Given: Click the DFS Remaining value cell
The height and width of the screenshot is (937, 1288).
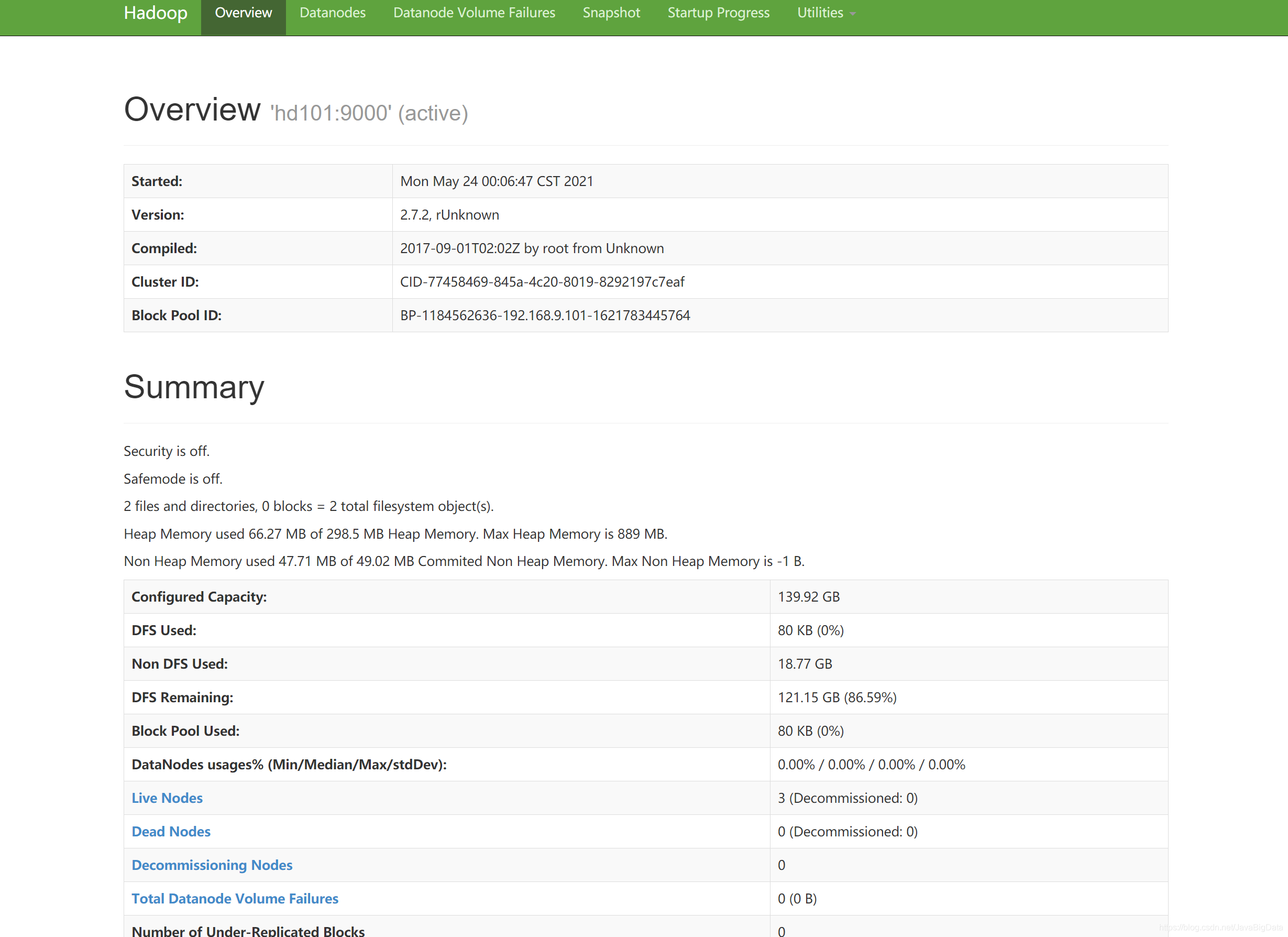Looking at the screenshot, I should point(836,697).
